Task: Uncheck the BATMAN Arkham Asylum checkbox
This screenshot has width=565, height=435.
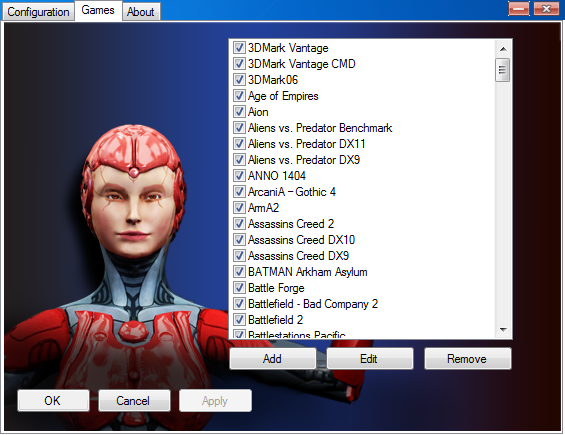Action: [x=239, y=271]
